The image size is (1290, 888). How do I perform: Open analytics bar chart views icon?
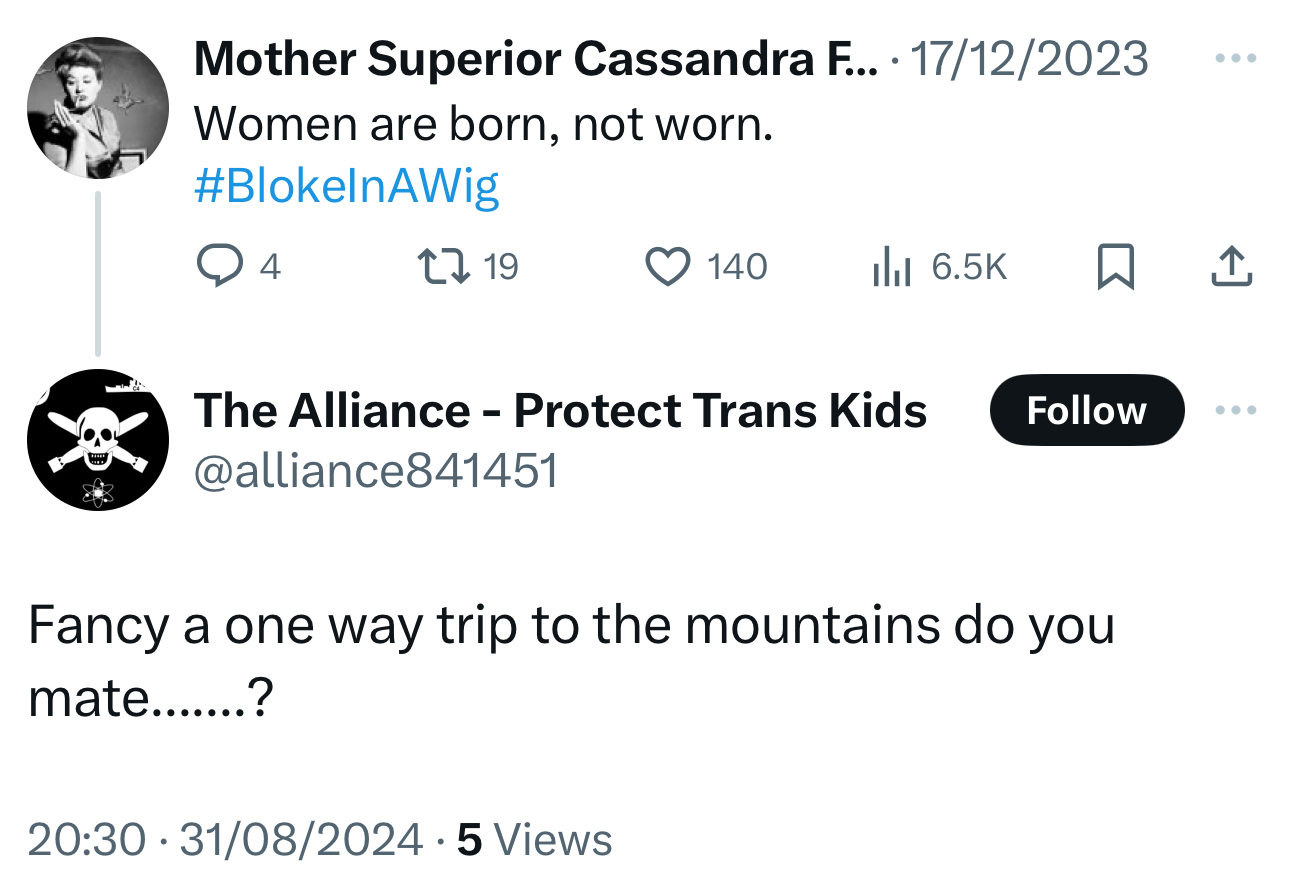pos(890,267)
